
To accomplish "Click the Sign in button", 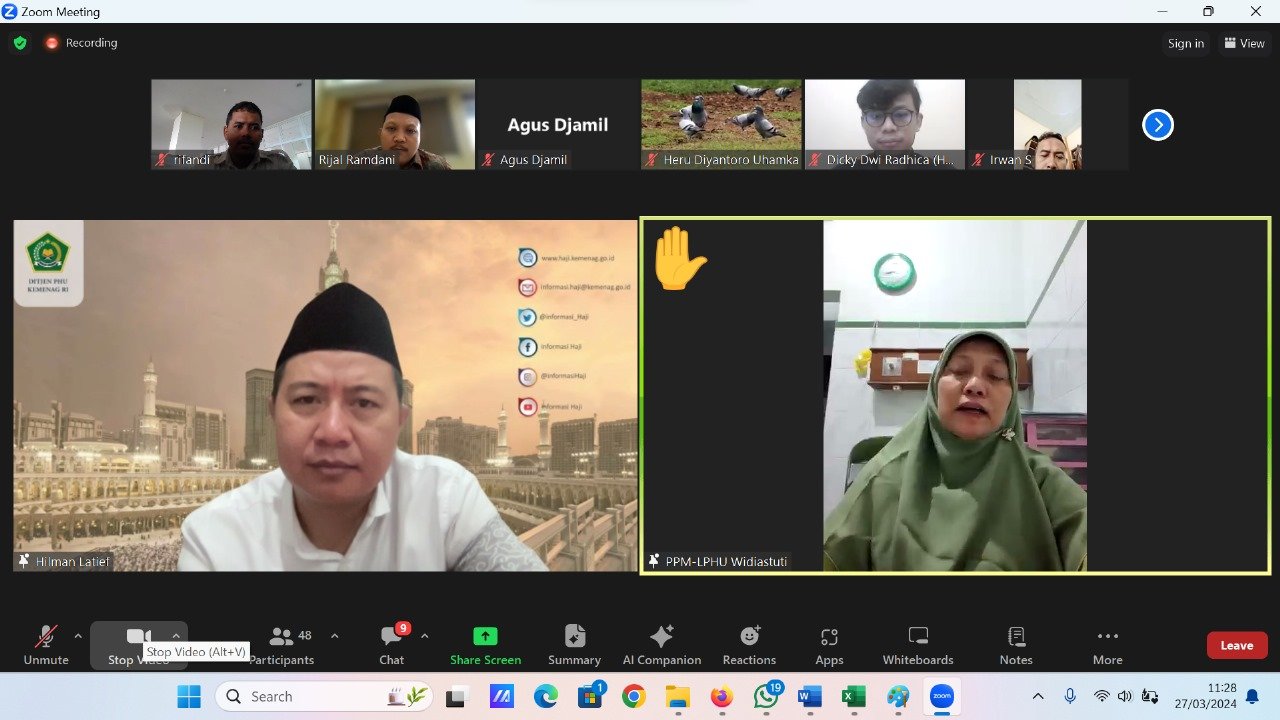I will click(1185, 43).
